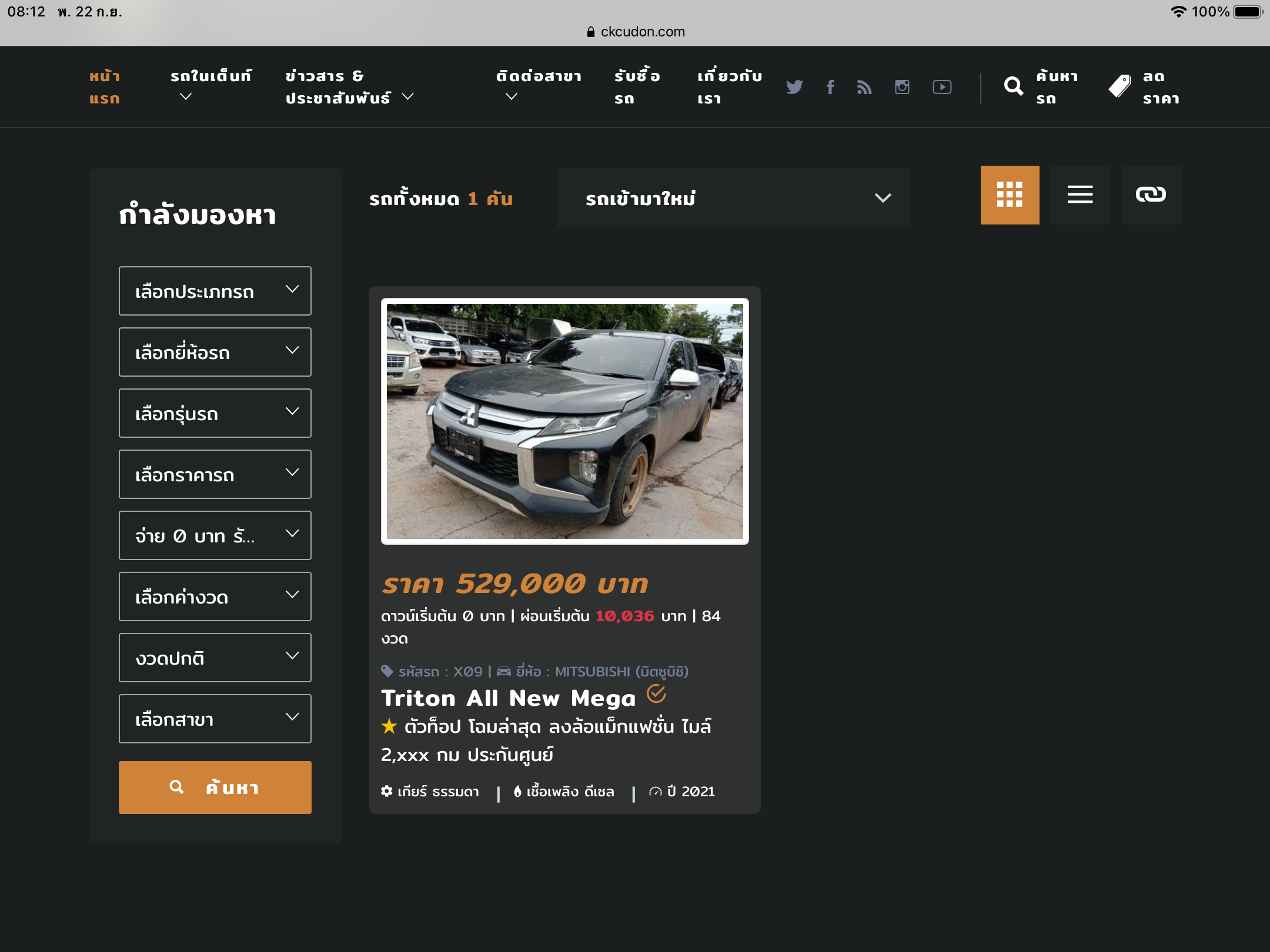Open the YouTube icon link

click(x=942, y=87)
